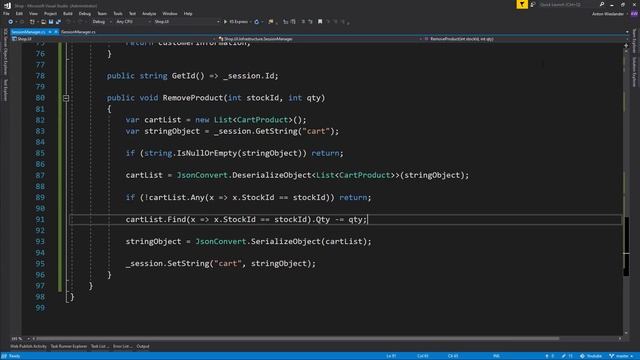The width and height of the screenshot is (640, 360).
Task: Click the unpushed commits status bar indicator
Action: pos(550,356)
